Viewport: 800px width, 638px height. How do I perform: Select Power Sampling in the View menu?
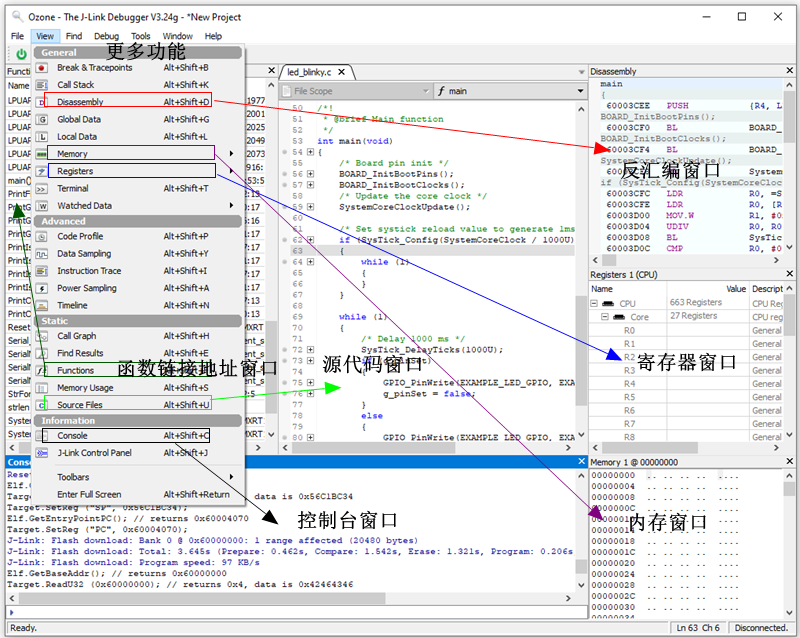[x=86, y=288]
